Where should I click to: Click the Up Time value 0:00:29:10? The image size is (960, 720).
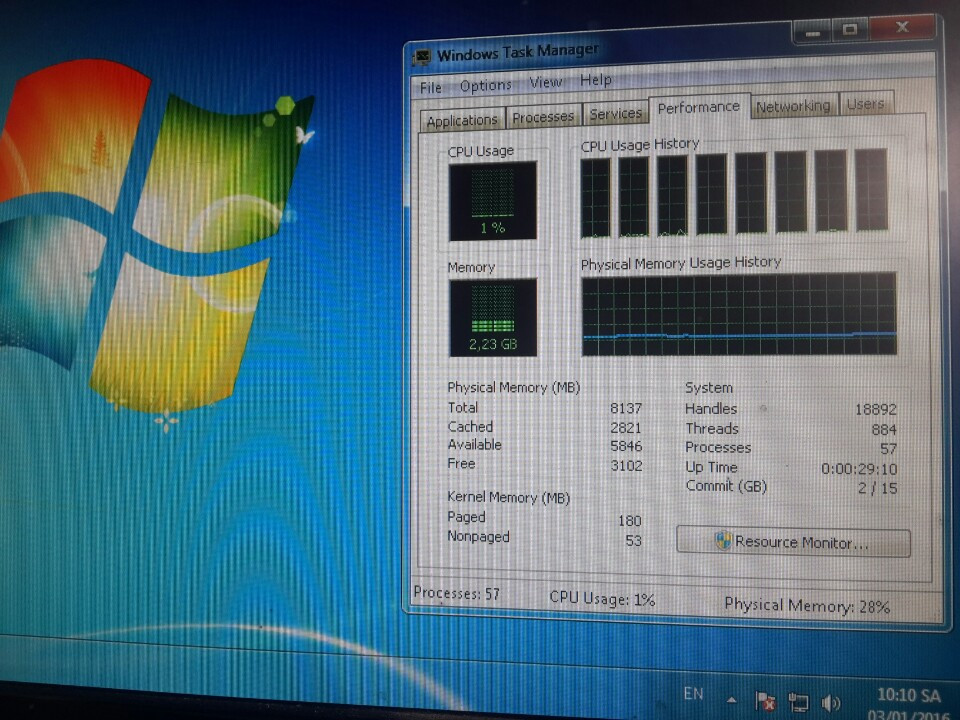pos(859,470)
